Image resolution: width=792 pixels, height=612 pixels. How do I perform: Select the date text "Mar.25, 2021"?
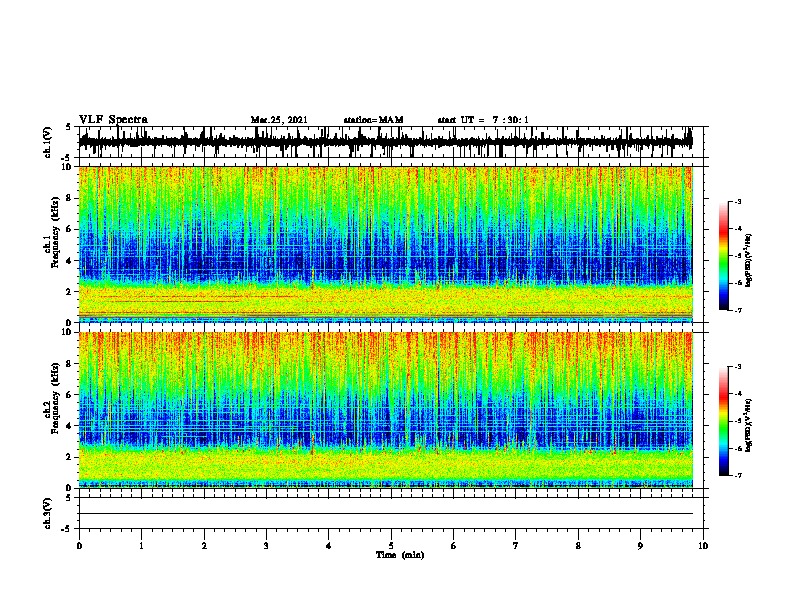279,120
